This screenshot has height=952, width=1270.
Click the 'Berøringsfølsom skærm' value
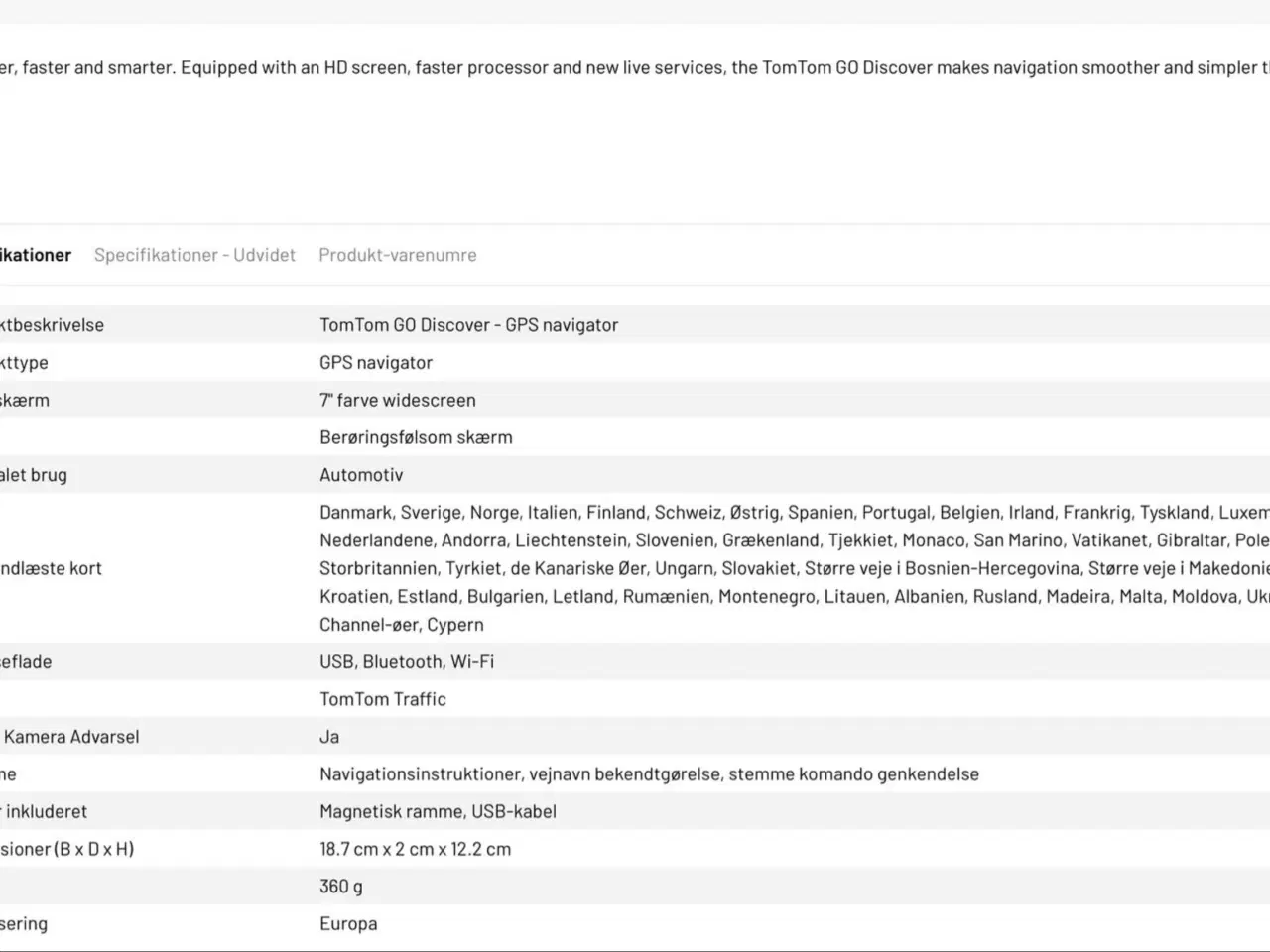pos(416,437)
